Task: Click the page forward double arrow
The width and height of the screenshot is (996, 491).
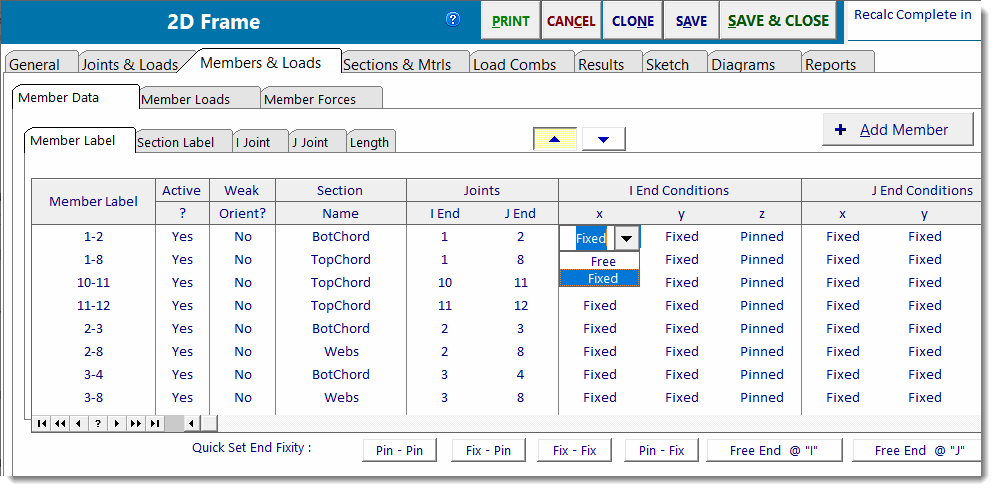Action: (x=136, y=424)
